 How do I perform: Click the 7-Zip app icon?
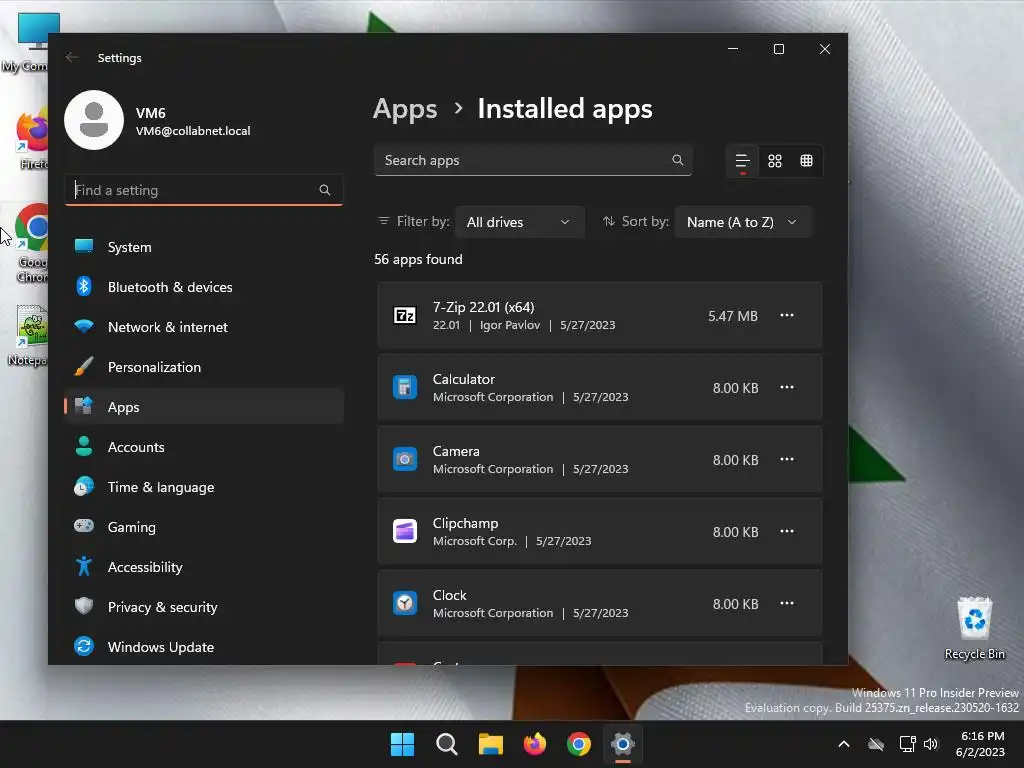[405, 315]
